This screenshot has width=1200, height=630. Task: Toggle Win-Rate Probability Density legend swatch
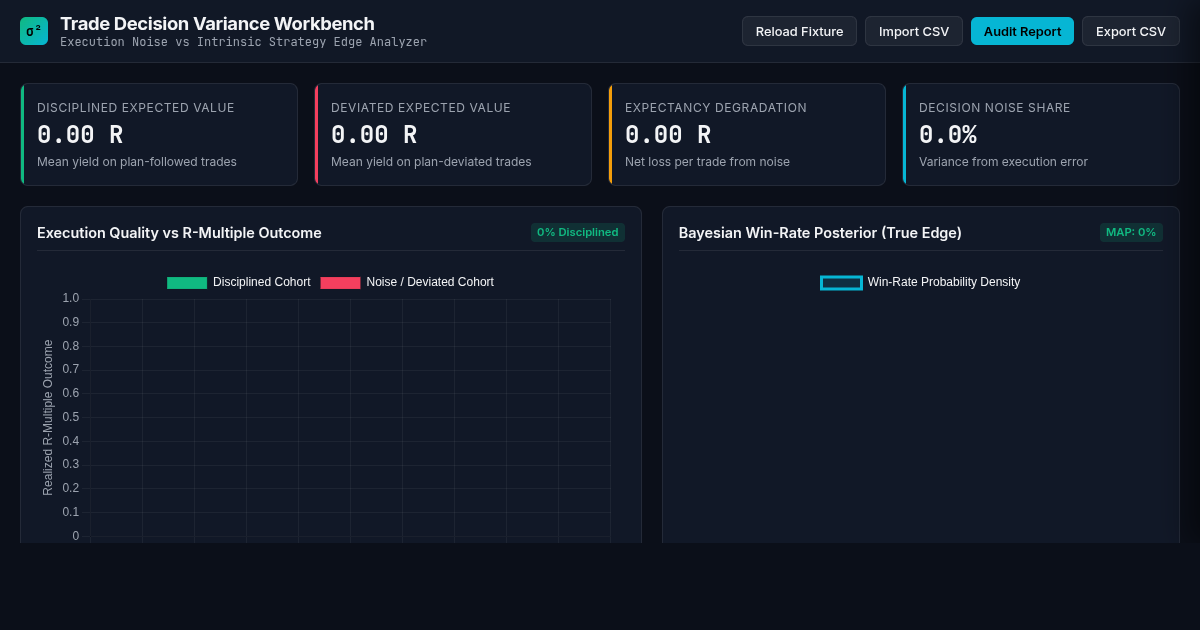841,283
